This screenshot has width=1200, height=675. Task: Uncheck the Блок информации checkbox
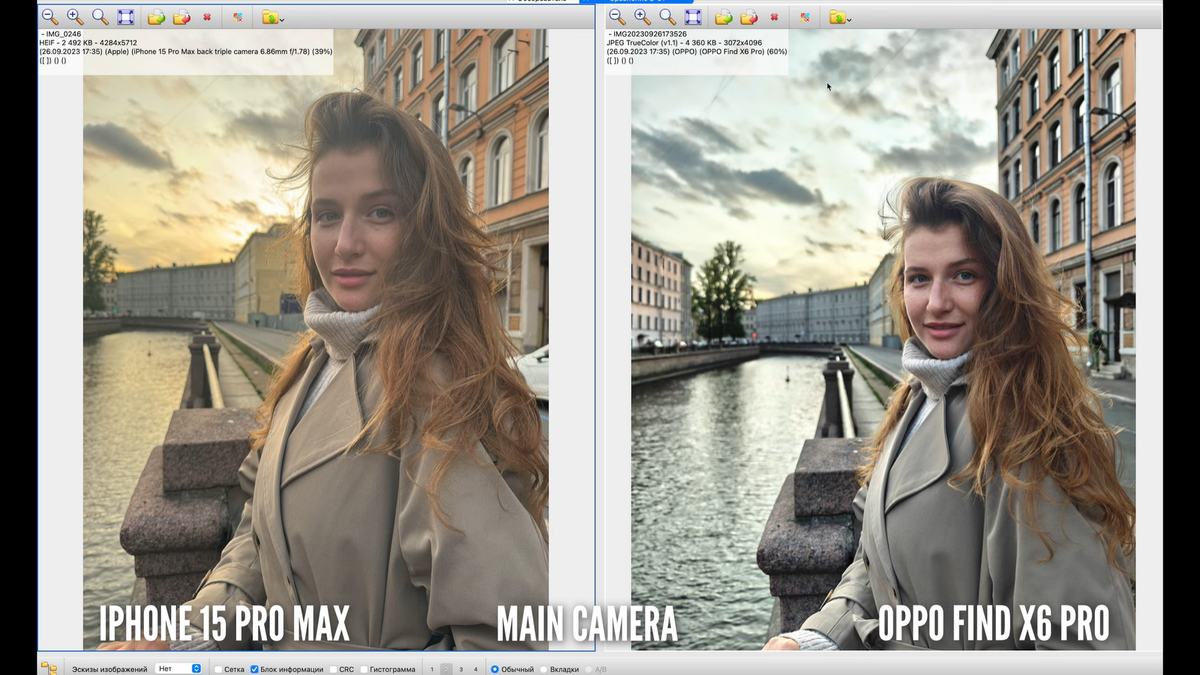pos(254,669)
